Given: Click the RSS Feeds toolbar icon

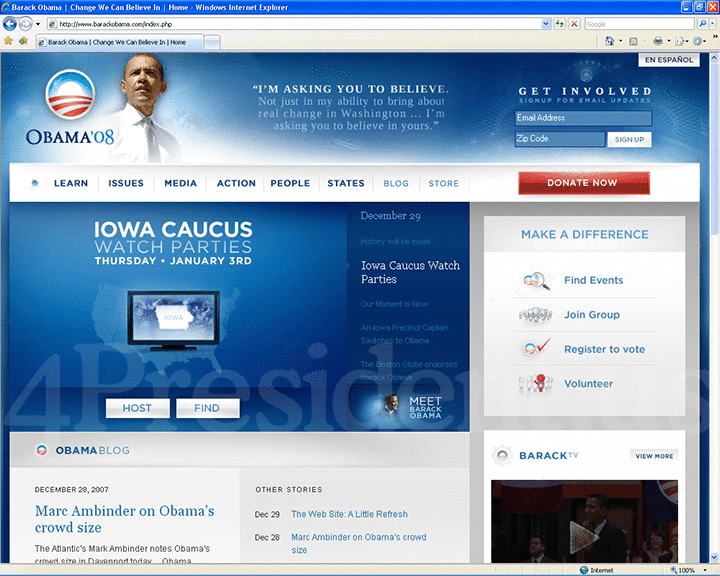Looking at the screenshot, I should 633,42.
